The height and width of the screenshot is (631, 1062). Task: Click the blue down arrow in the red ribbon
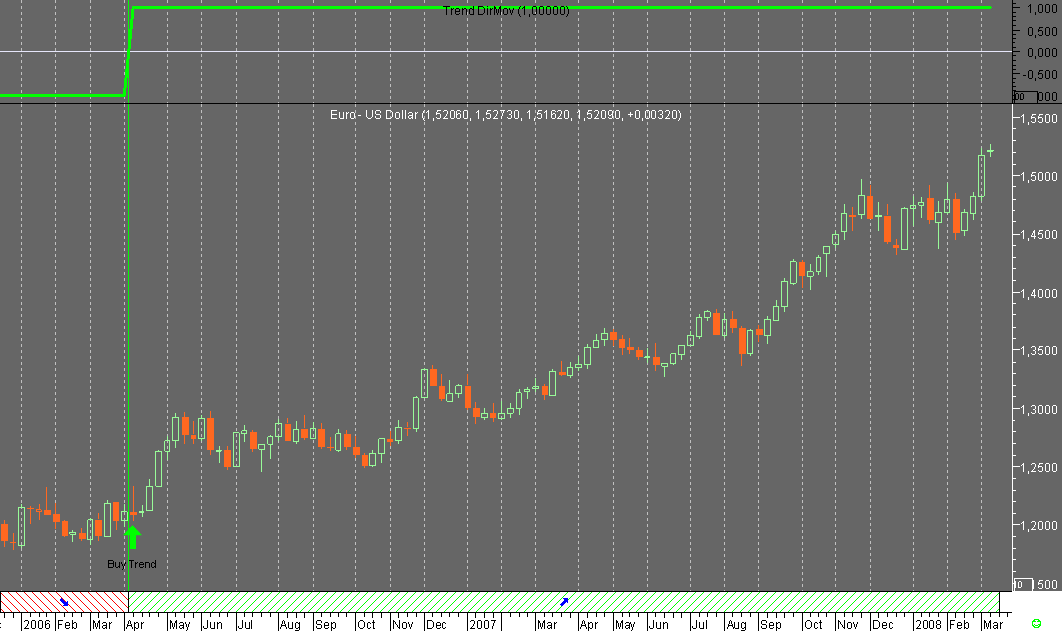click(64, 602)
